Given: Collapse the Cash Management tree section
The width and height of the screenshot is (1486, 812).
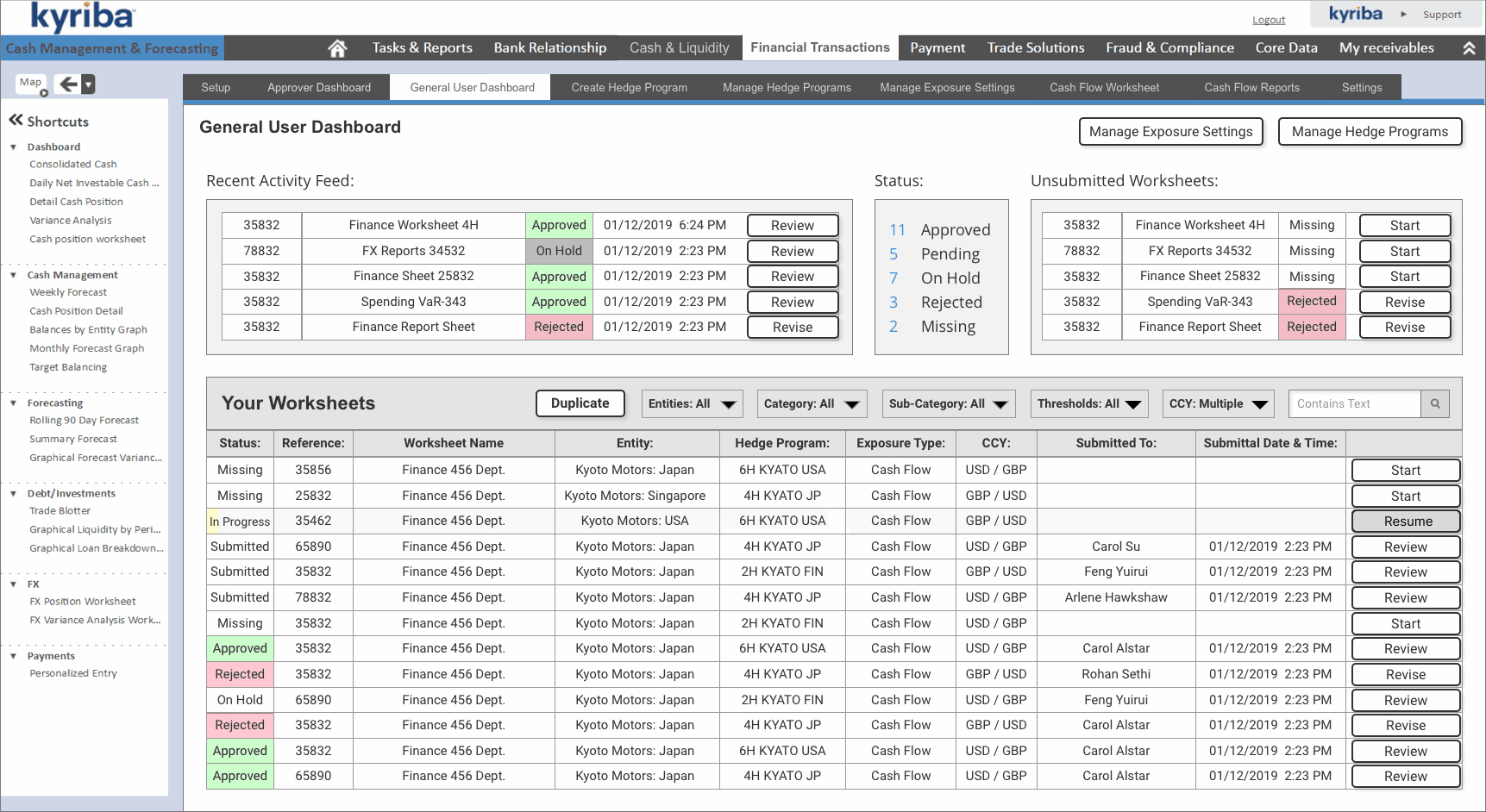Looking at the screenshot, I should tap(13, 275).
